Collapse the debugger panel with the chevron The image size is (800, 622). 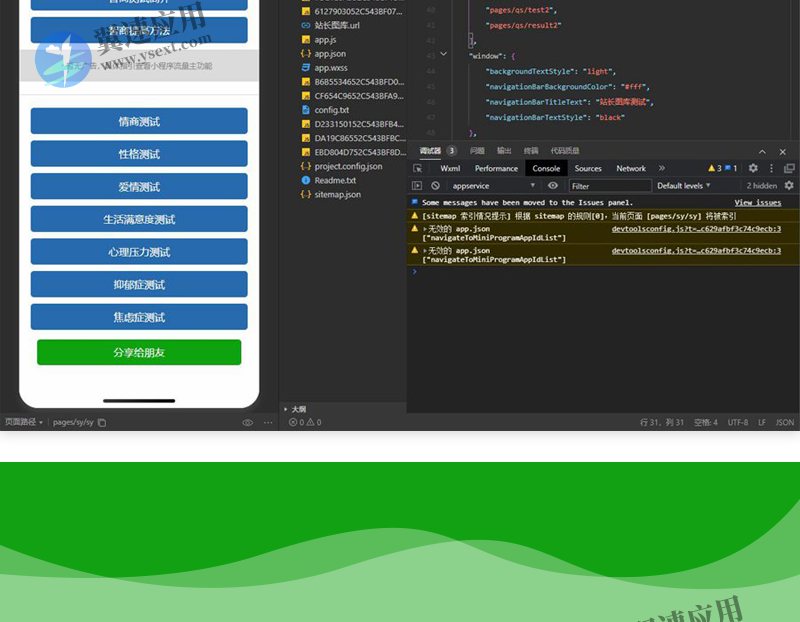point(762,151)
